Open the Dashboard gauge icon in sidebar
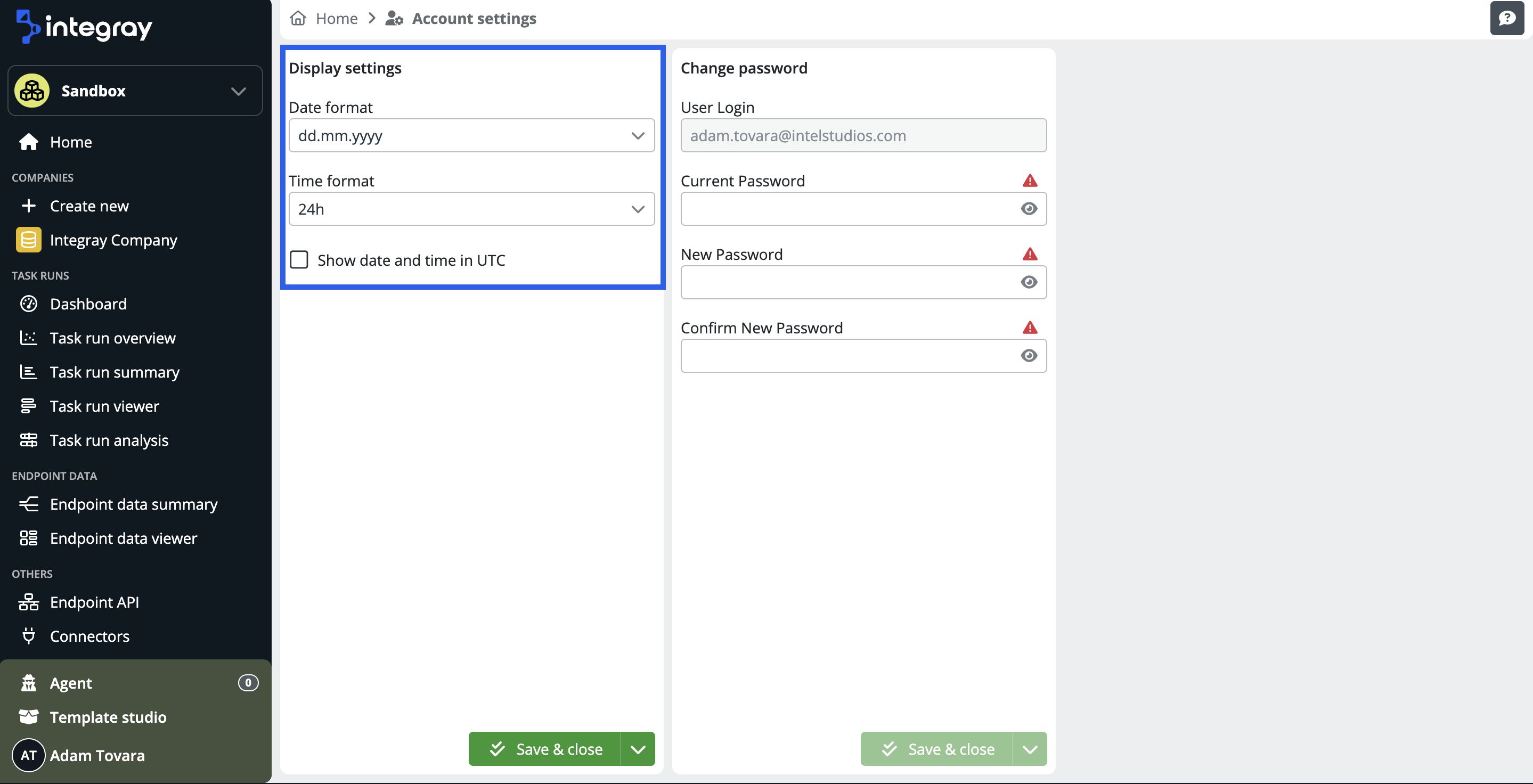The image size is (1533, 784). [29, 304]
